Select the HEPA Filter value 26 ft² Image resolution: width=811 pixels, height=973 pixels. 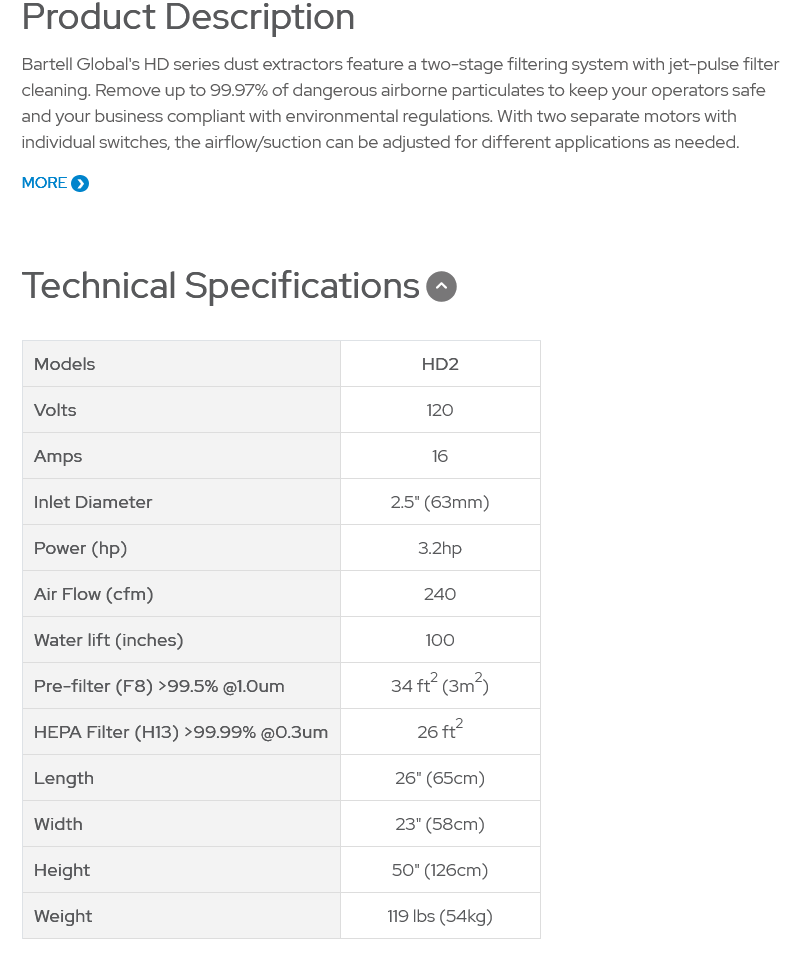tap(440, 730)
